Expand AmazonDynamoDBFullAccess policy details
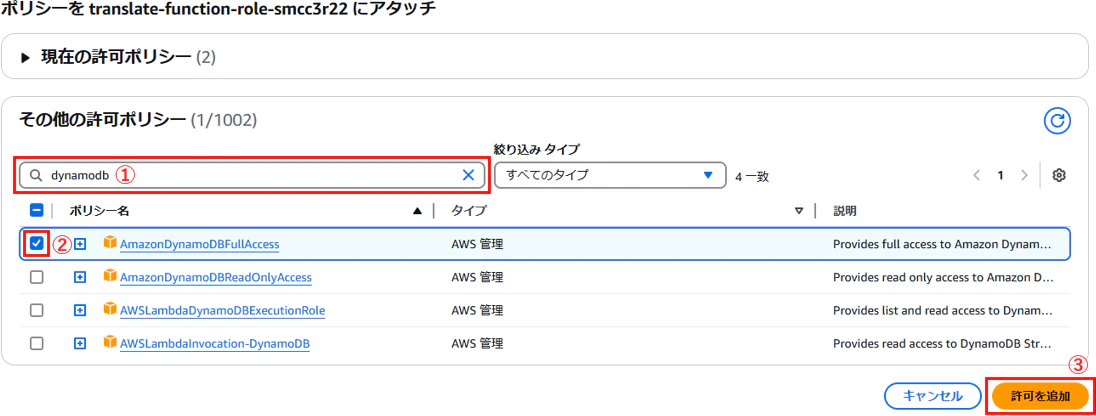 80,244
